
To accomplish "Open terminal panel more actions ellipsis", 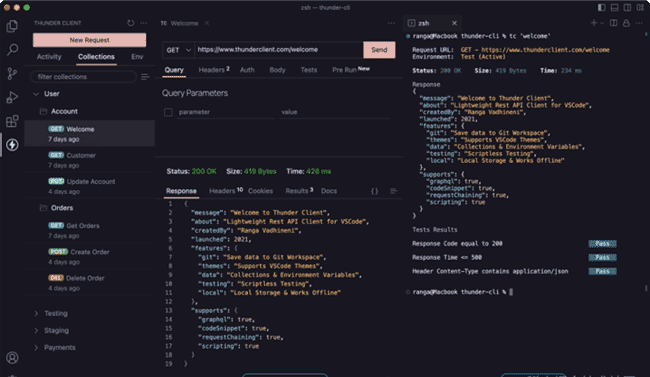I will pos(639,23).
